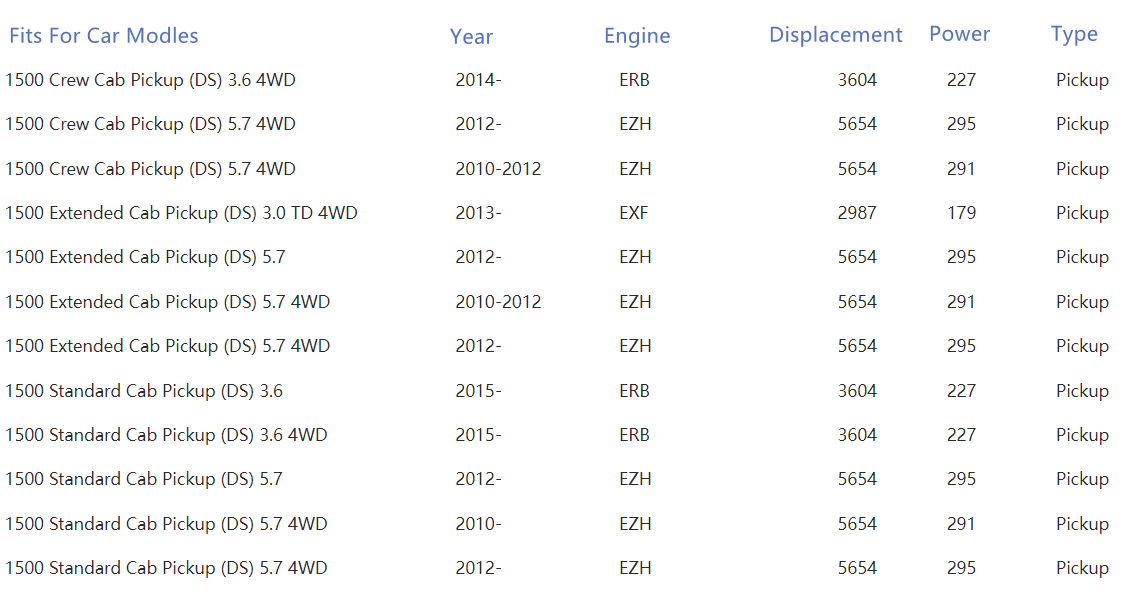This screenshot has height=598, width=1137.
Task: Click the EXF engine code cell
Action: (x=634, y=213)
